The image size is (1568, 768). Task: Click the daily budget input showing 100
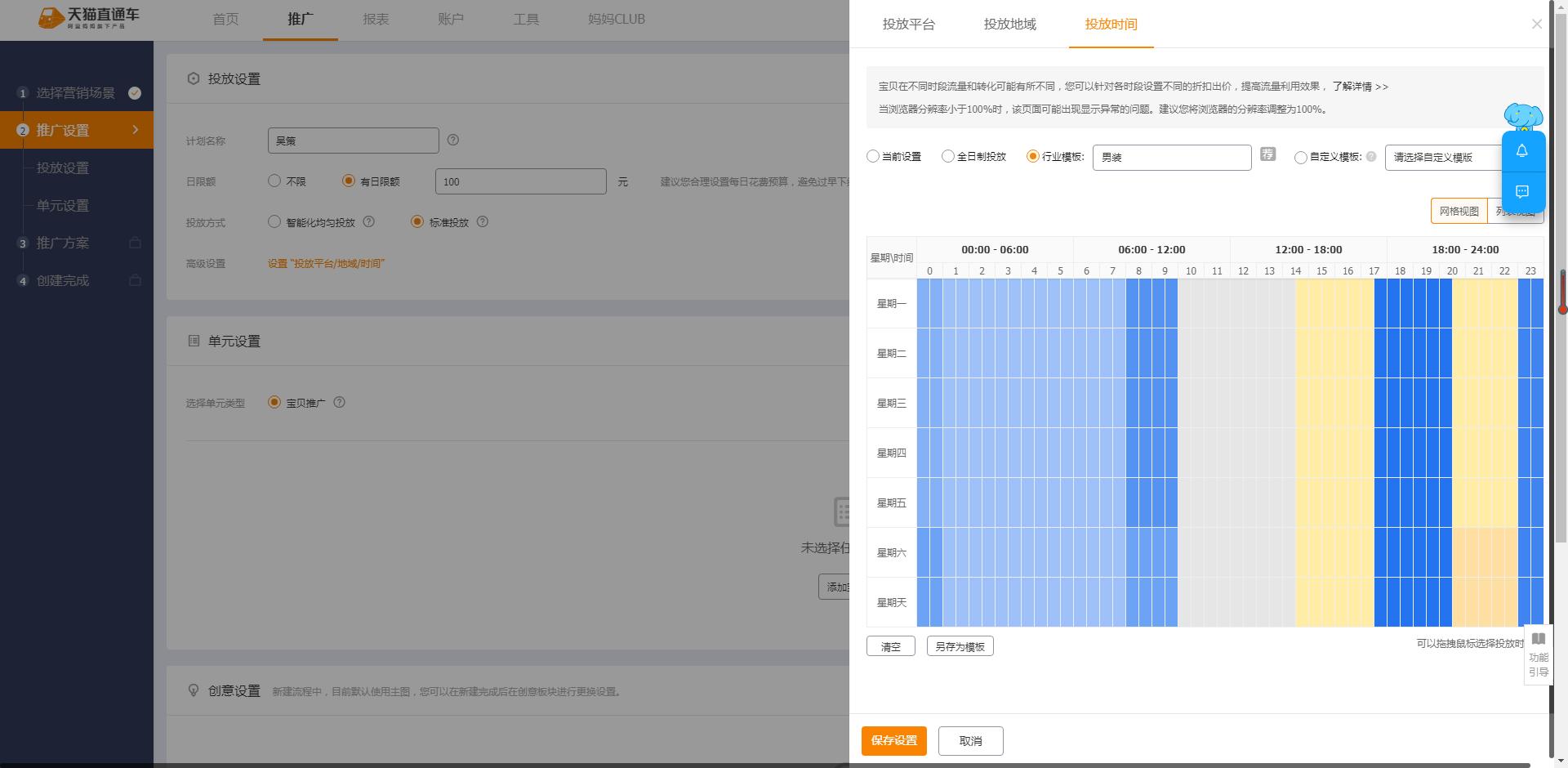tap(520, 181)
